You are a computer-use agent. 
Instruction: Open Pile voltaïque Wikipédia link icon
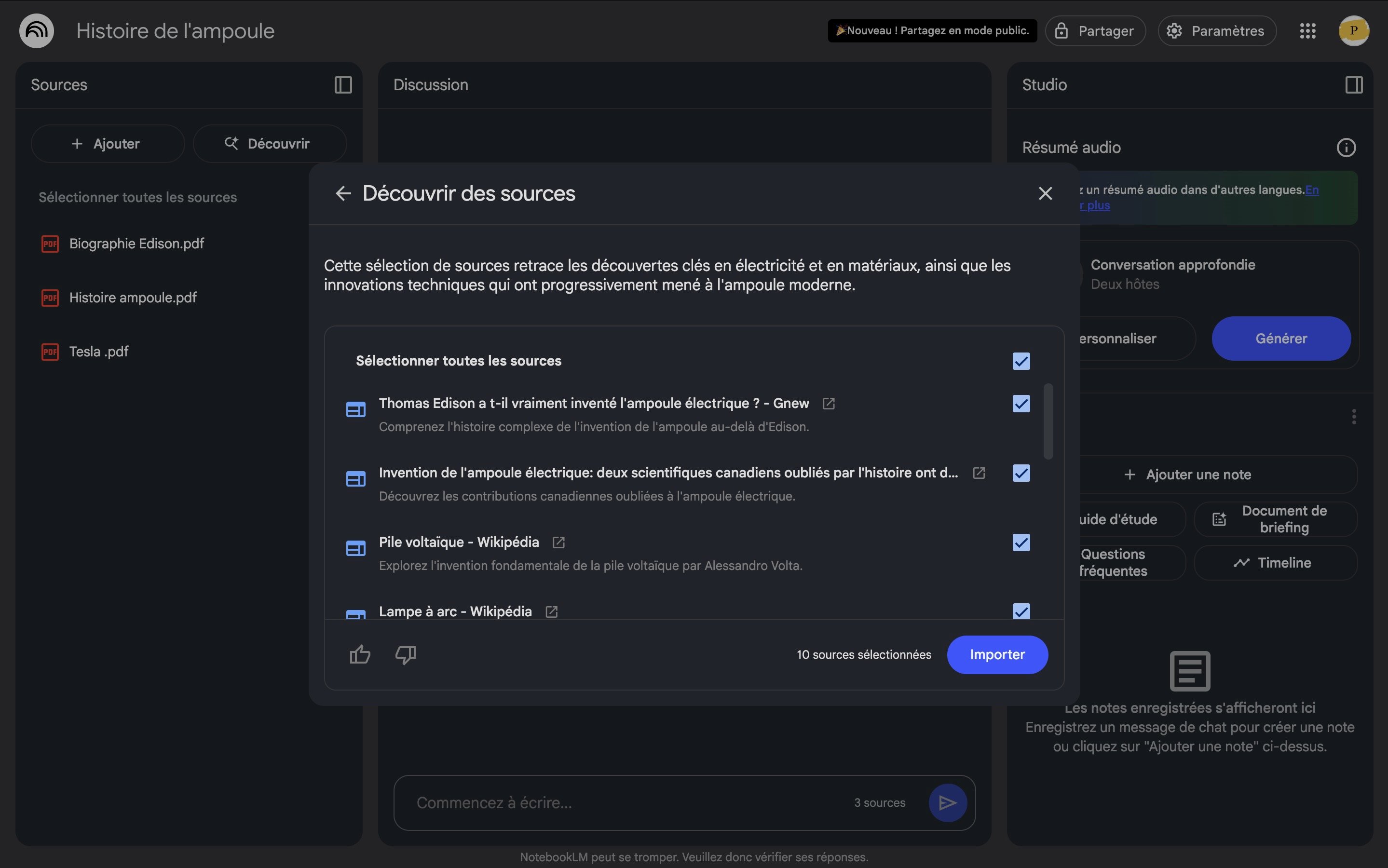click(x=558, y=542)
